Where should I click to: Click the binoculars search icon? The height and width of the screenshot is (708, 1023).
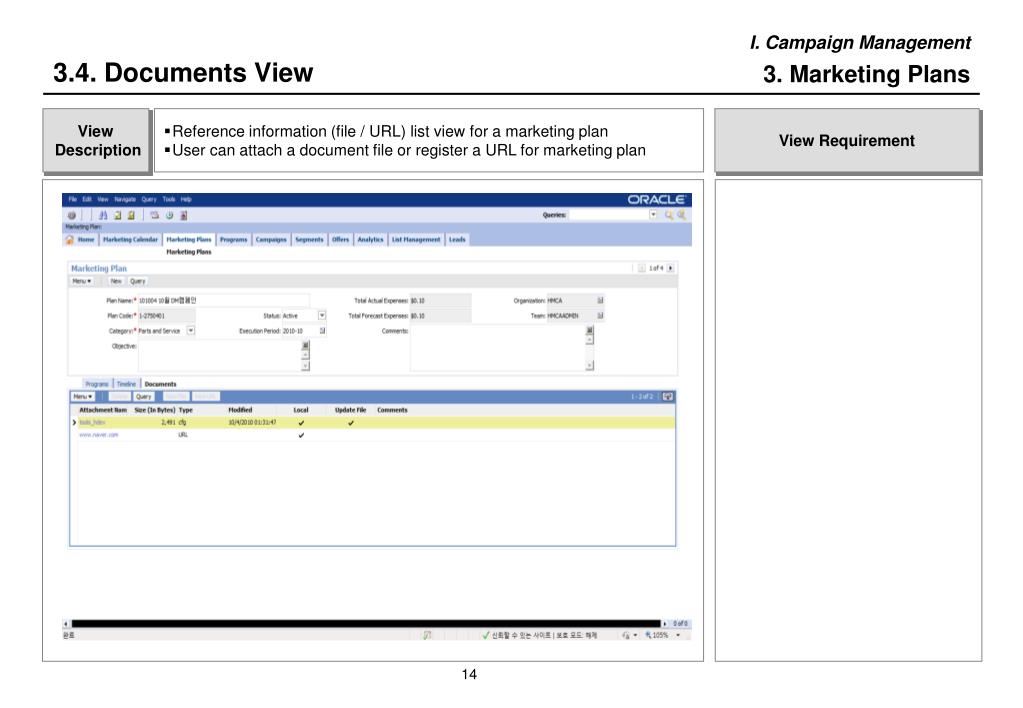[103, 215]
